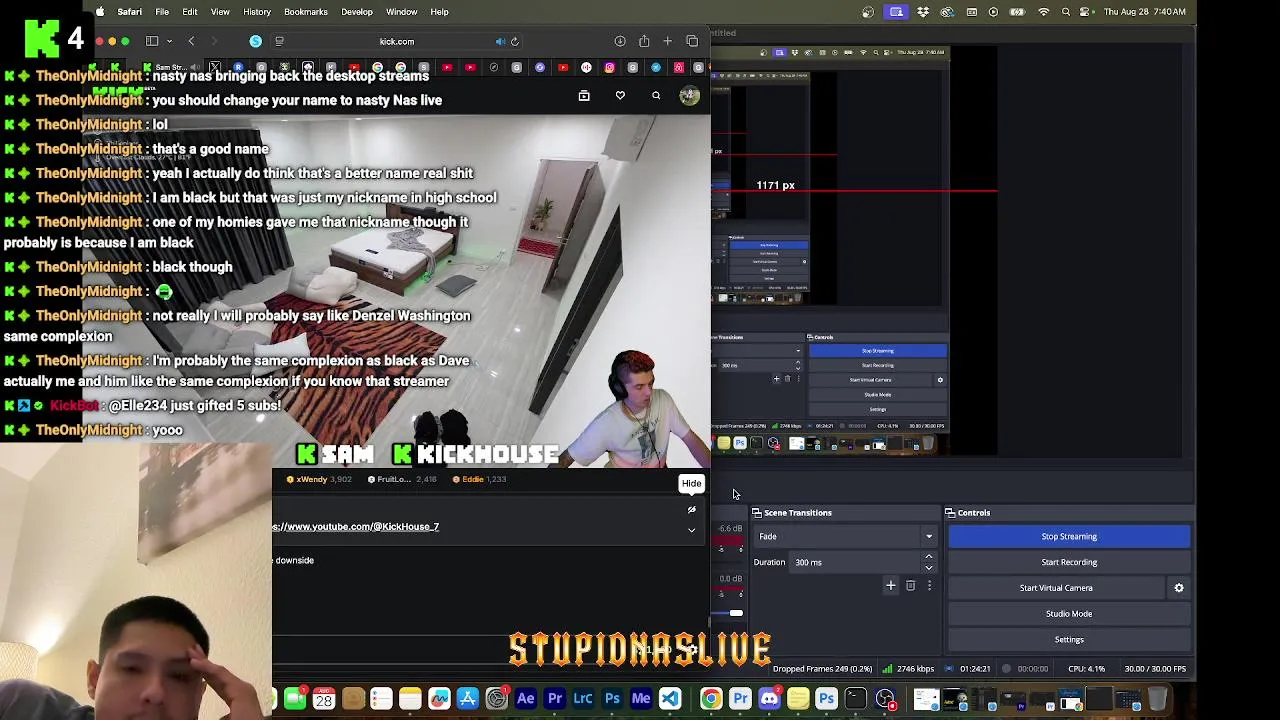Select the xWendy leaderboard entry

(x=319, y=479)
